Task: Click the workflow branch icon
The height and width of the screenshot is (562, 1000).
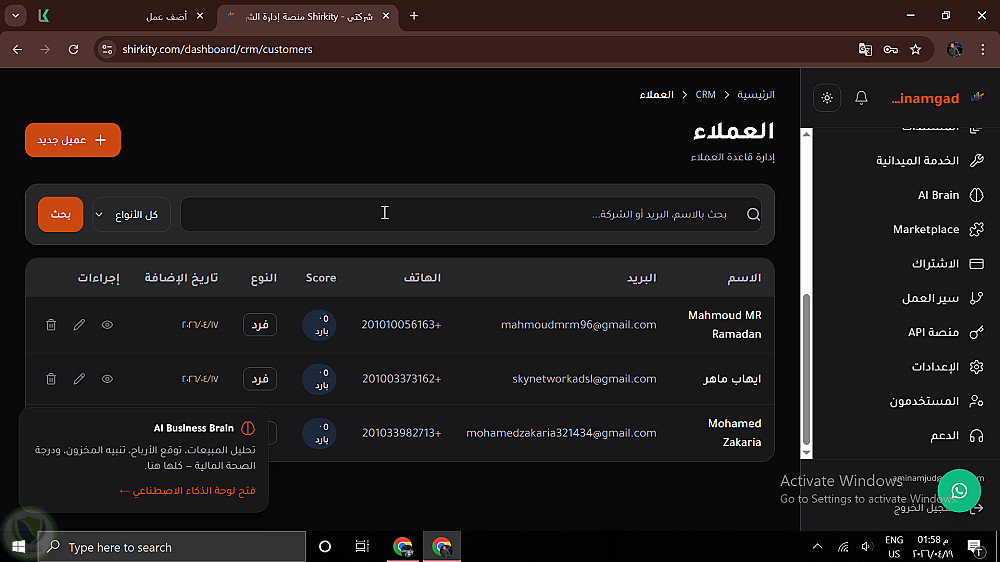Action: pyautogui.click(x=976, y=299)
